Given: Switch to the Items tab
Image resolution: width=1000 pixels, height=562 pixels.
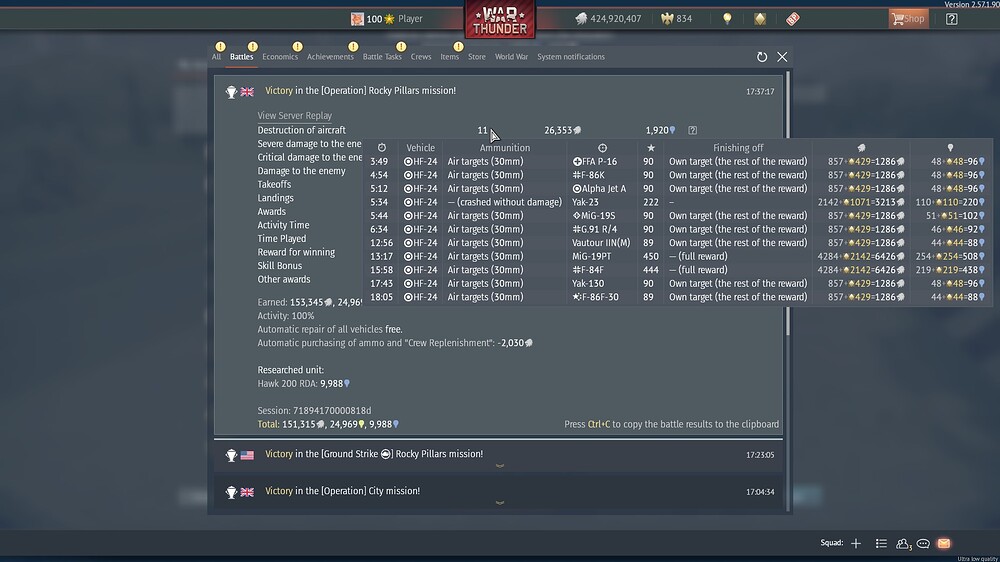Looking at the screenshot, I should point(449,57).
